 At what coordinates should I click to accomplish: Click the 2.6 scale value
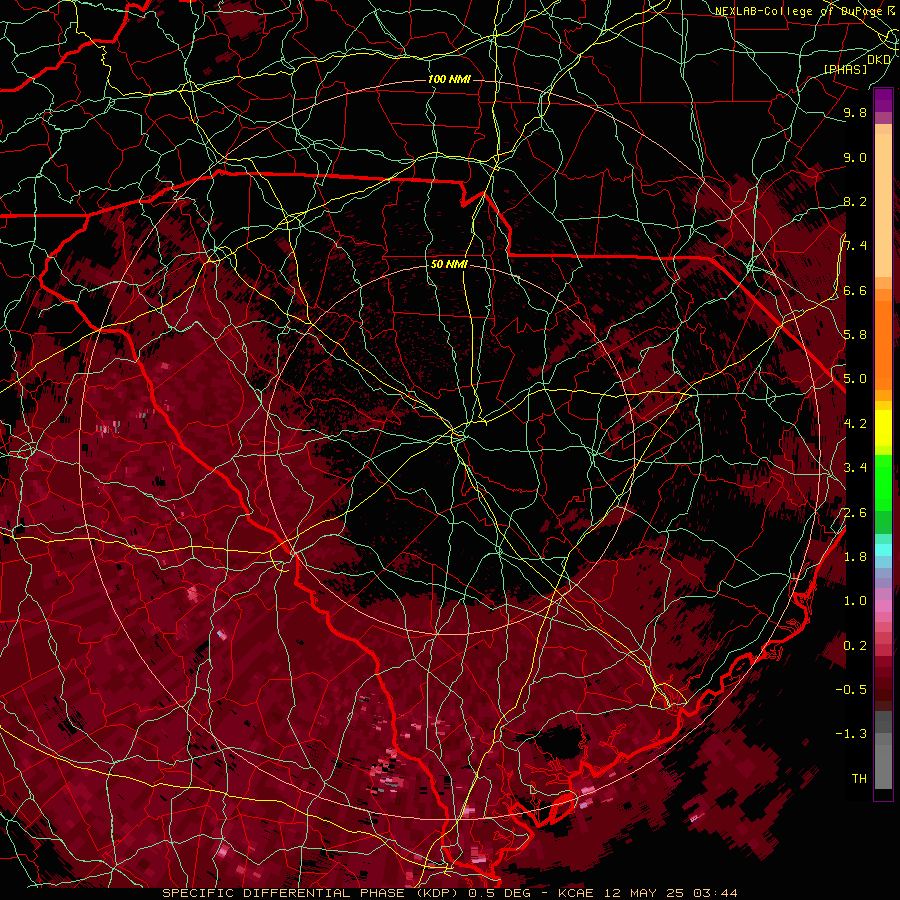[855, 513]
